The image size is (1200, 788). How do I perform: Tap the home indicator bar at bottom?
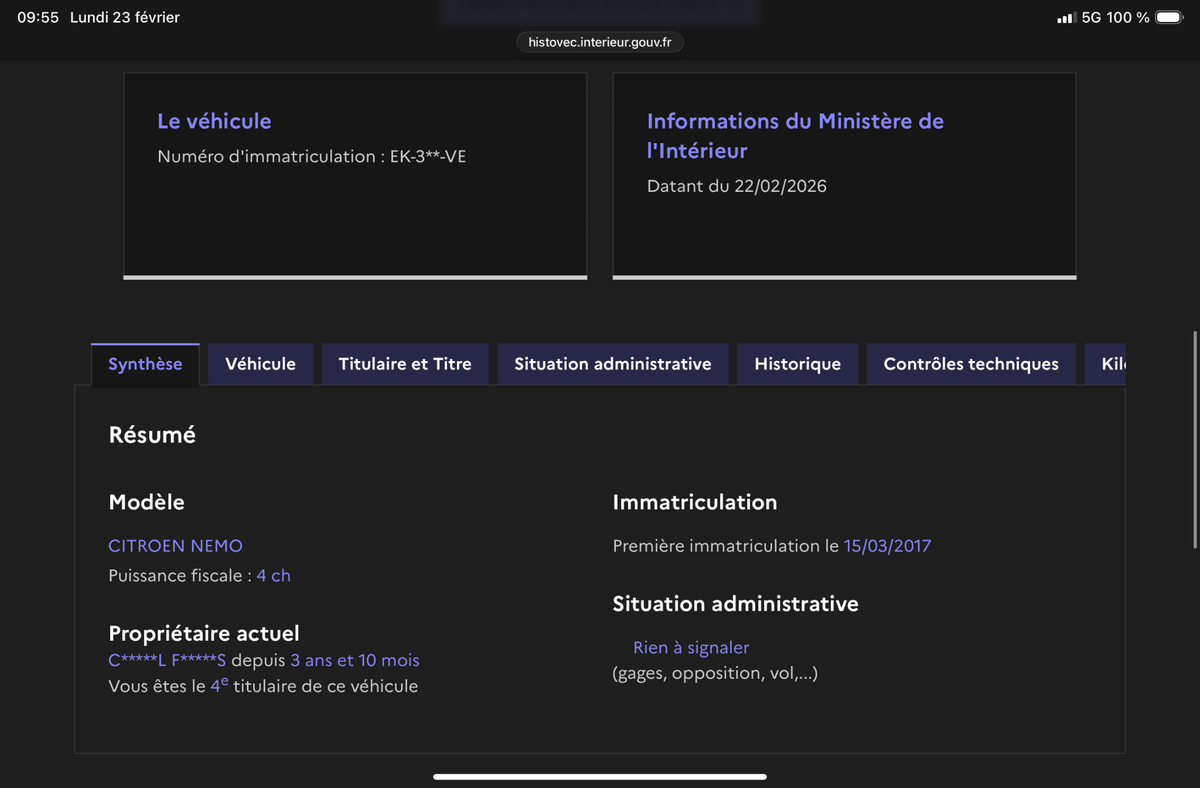[x=600, y=776]
